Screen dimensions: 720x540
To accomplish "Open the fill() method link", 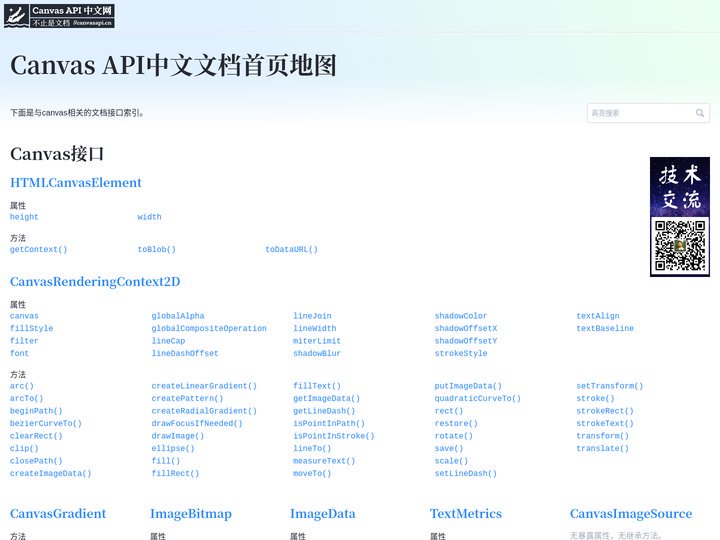I will (166, 461).
